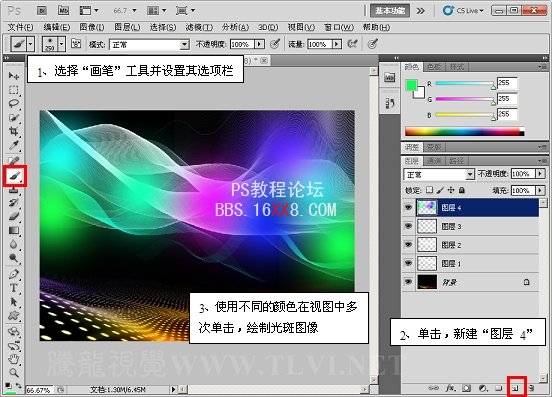
Task: Select the Brush tool in toolbar
Action: point(14,175)
